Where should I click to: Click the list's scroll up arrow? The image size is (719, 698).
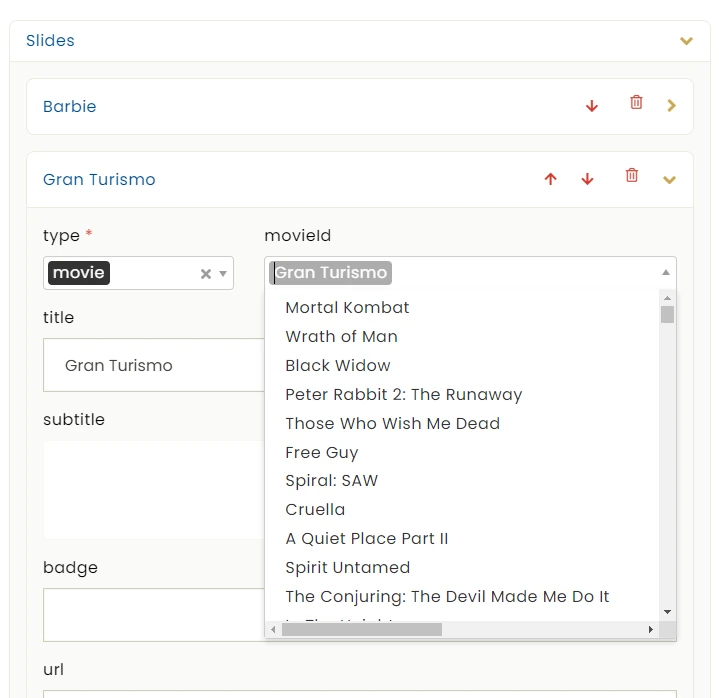tap(667, 298)
